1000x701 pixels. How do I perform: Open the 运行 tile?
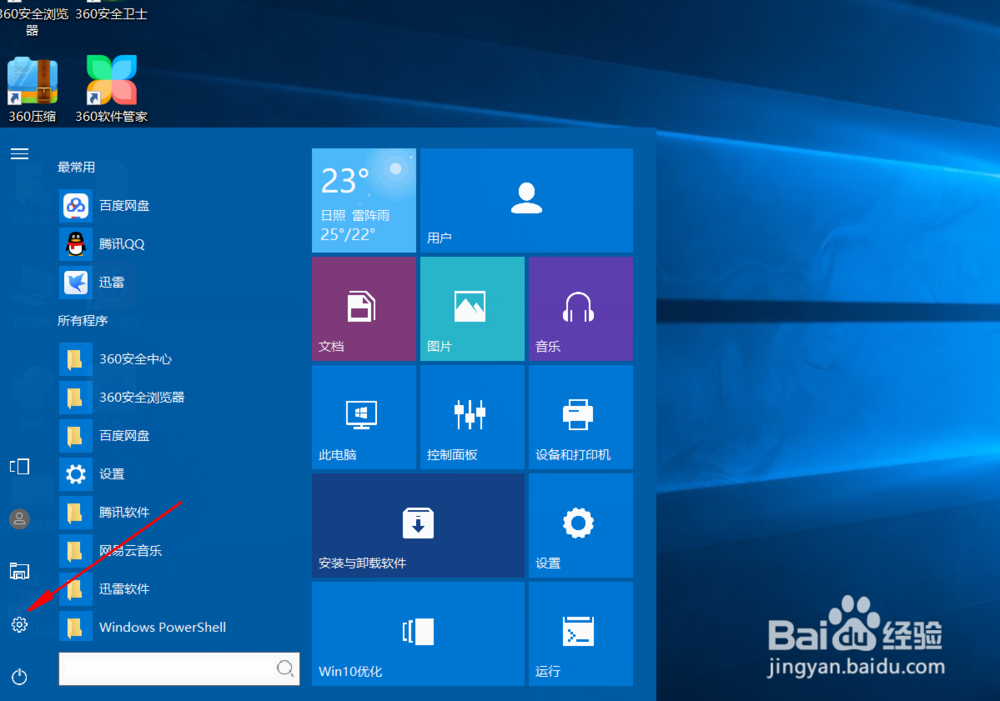[580, 634]
